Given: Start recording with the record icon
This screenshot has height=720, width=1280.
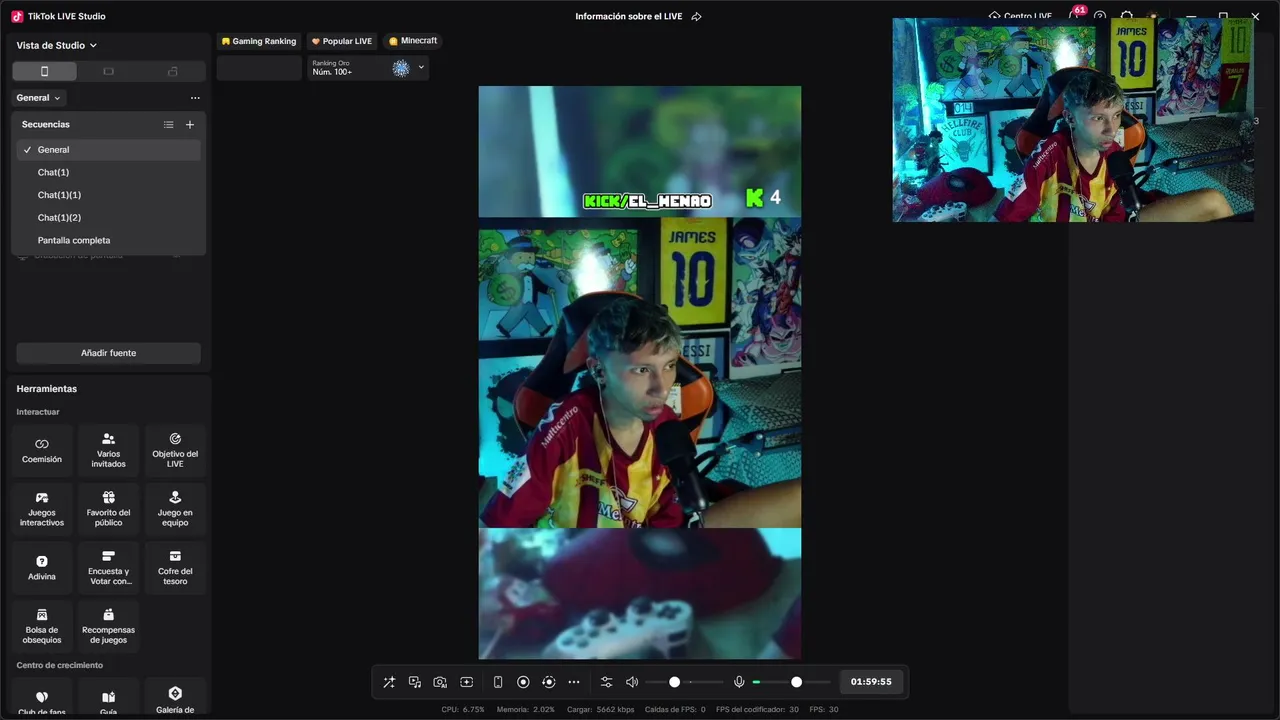Looking at the screenshot, I should point(523,682).
